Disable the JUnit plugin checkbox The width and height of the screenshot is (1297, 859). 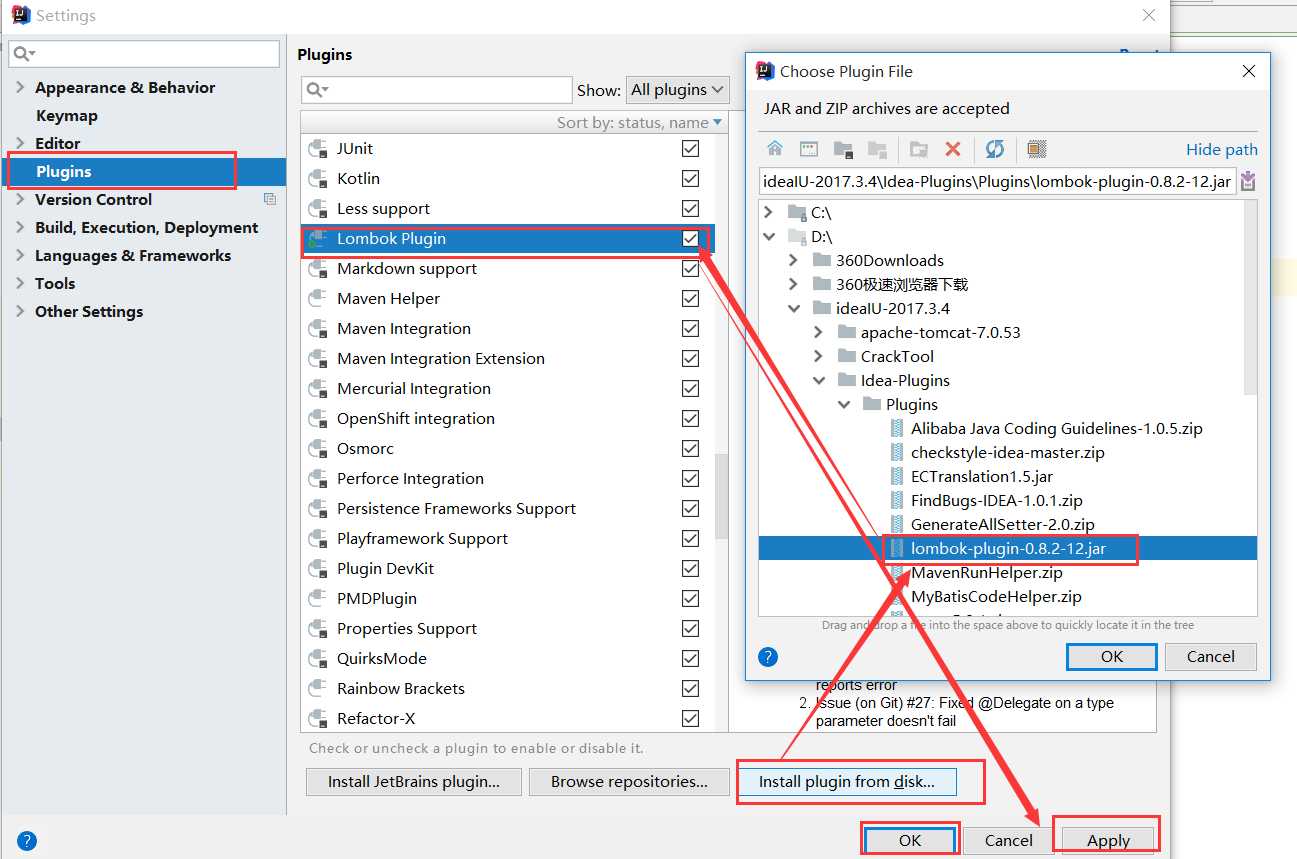click(690, 148)
